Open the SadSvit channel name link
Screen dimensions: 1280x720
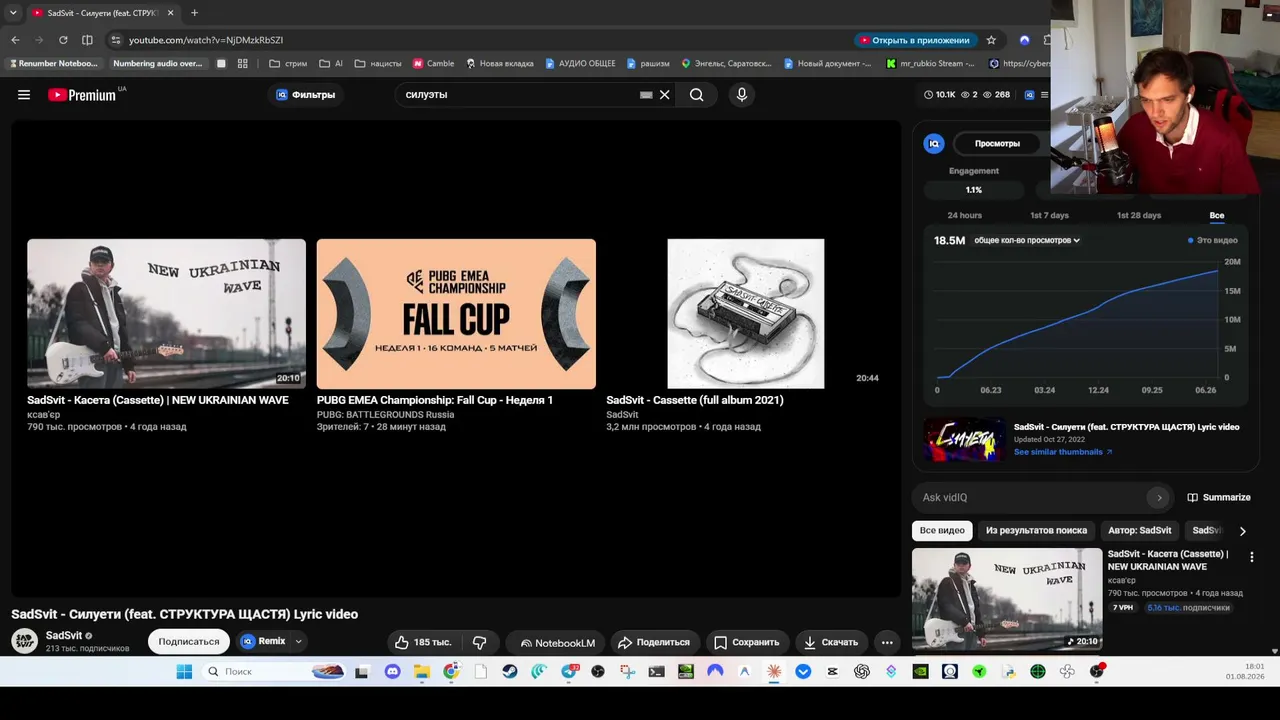click(x=64, y=635)
